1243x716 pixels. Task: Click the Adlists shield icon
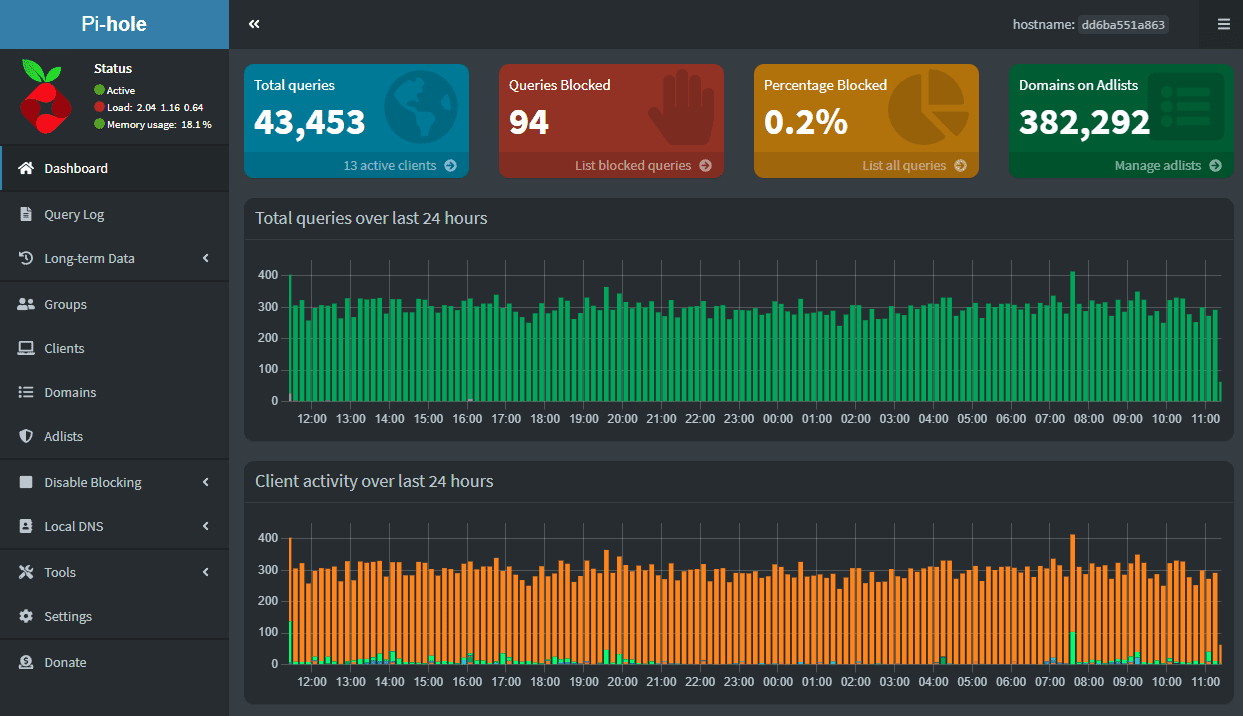pos(26,436)
